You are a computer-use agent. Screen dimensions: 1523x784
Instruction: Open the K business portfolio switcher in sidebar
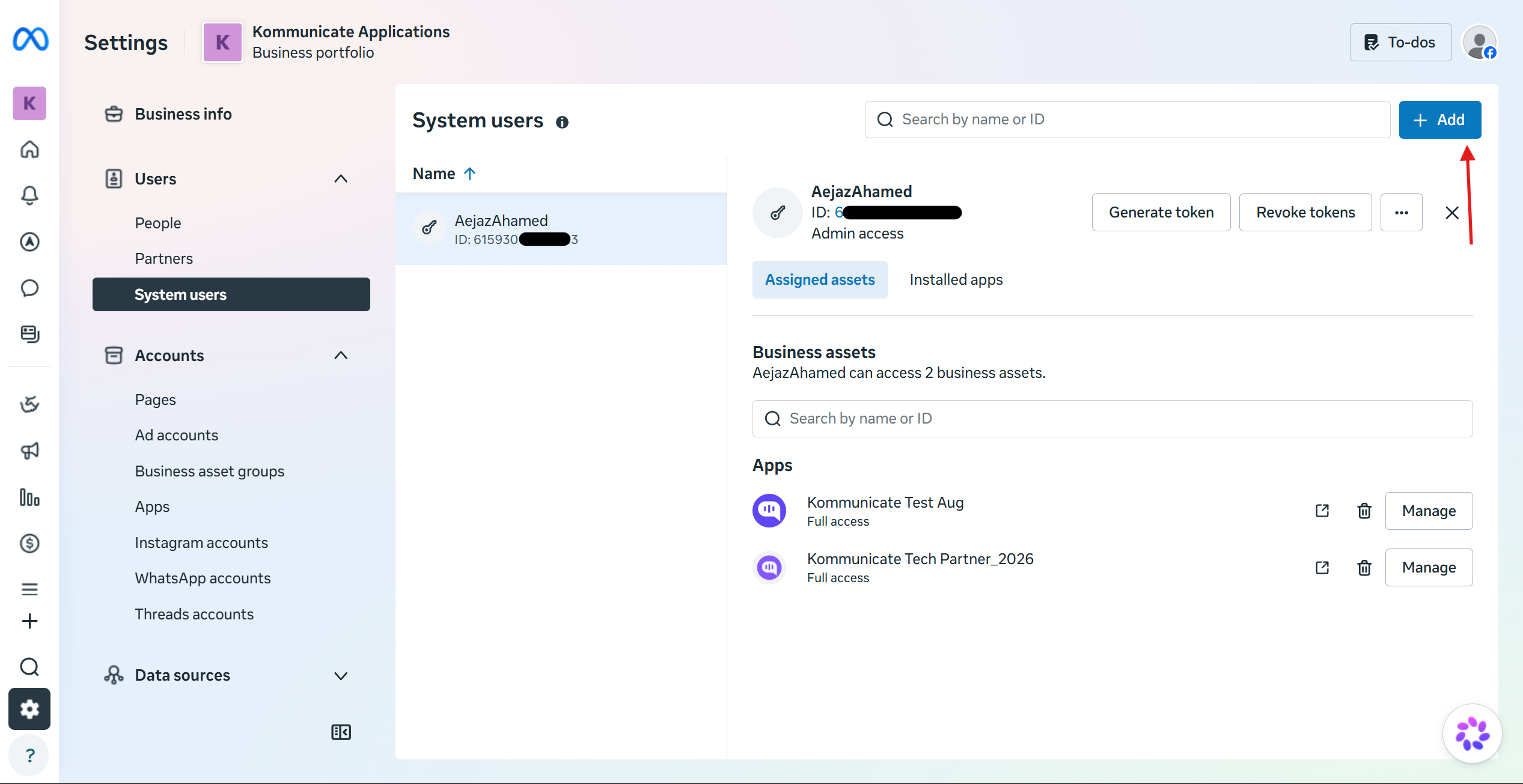[29, 103]
